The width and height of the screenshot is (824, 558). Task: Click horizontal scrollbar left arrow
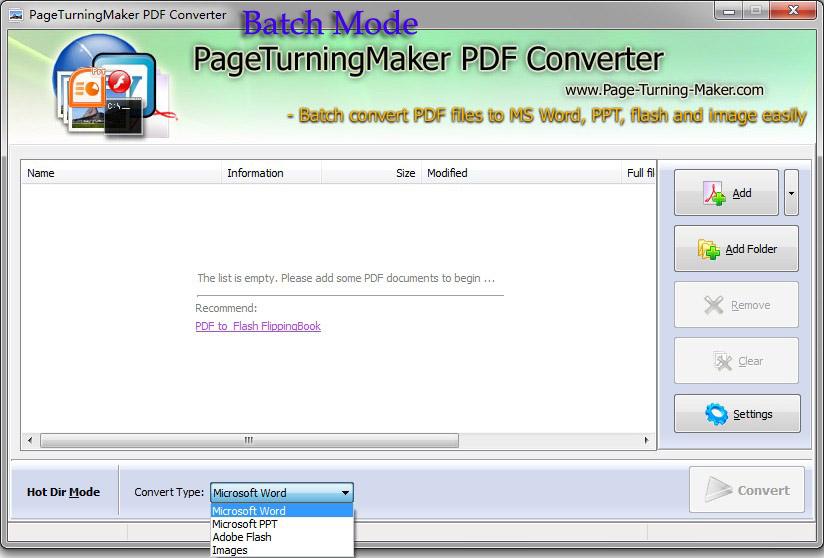[x=30, y=440]
